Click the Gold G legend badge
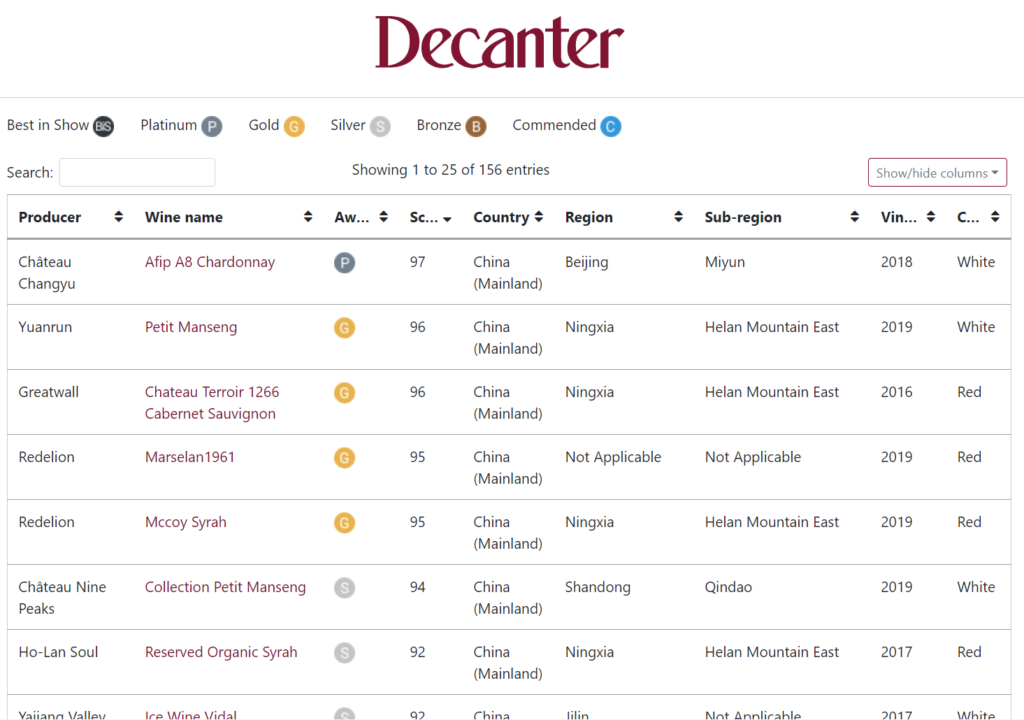The image size is (1024, 720). click(293, 127)
